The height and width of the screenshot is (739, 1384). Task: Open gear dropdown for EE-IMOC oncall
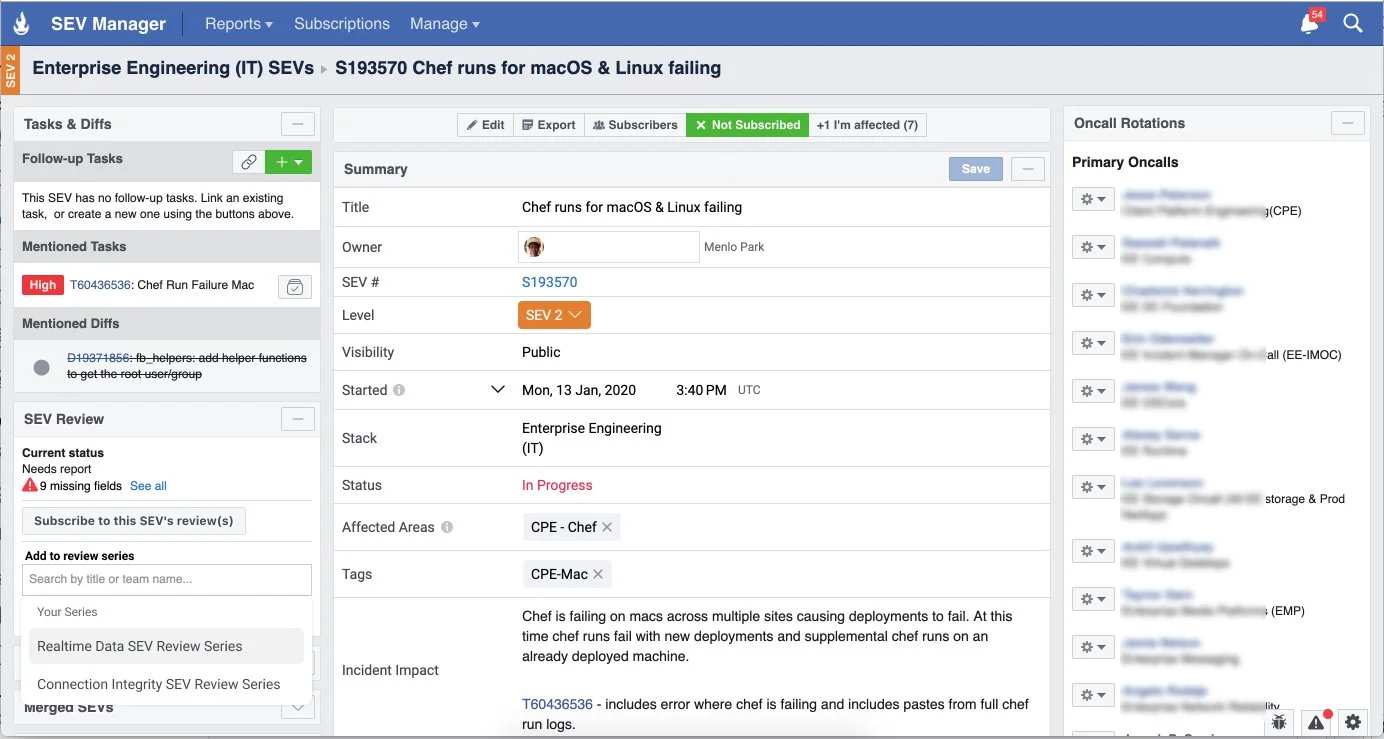click(1092, 343)
